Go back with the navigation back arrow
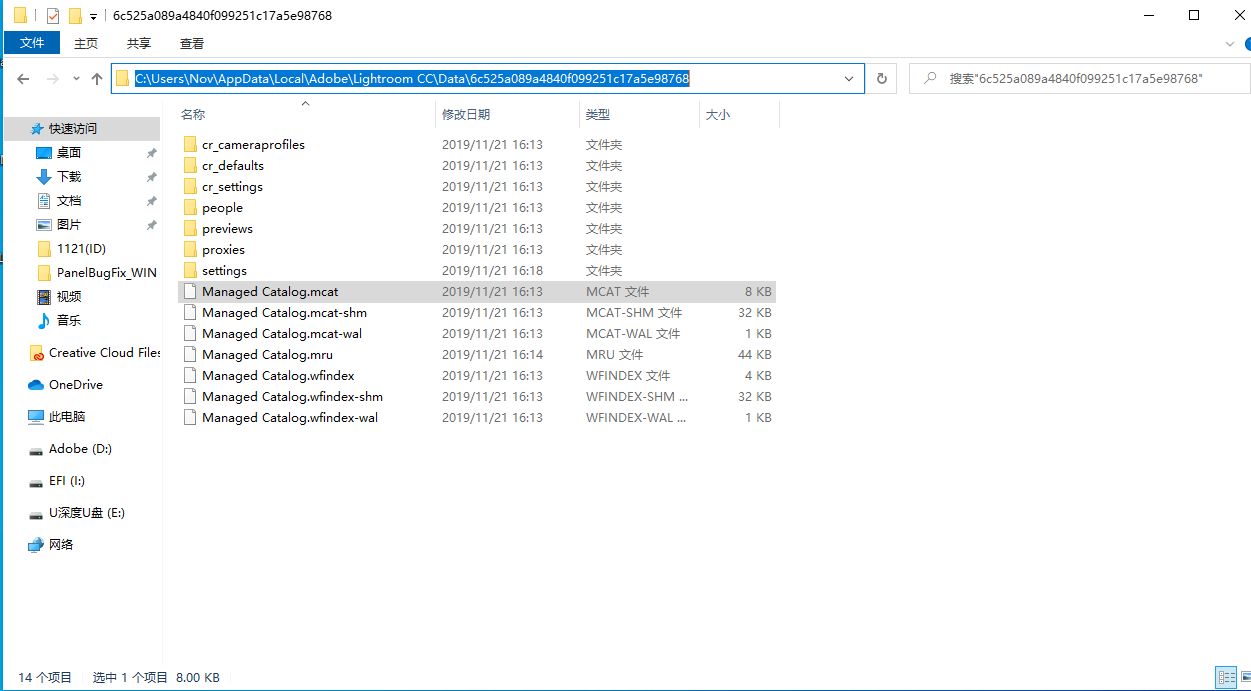This screenshot has height=691, width=1251. point(22,78)
